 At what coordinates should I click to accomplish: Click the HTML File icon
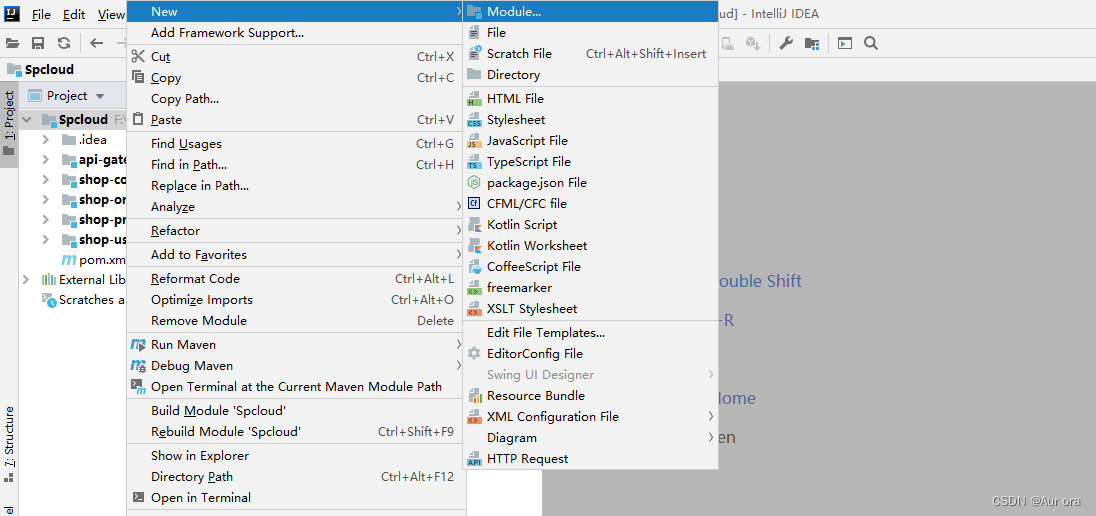(x=475, y=99)
